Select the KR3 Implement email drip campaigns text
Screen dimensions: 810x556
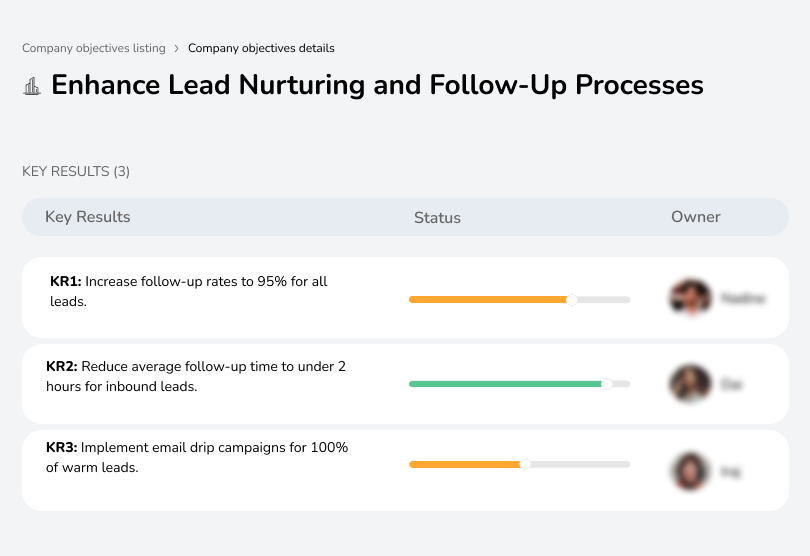[197, 457]
